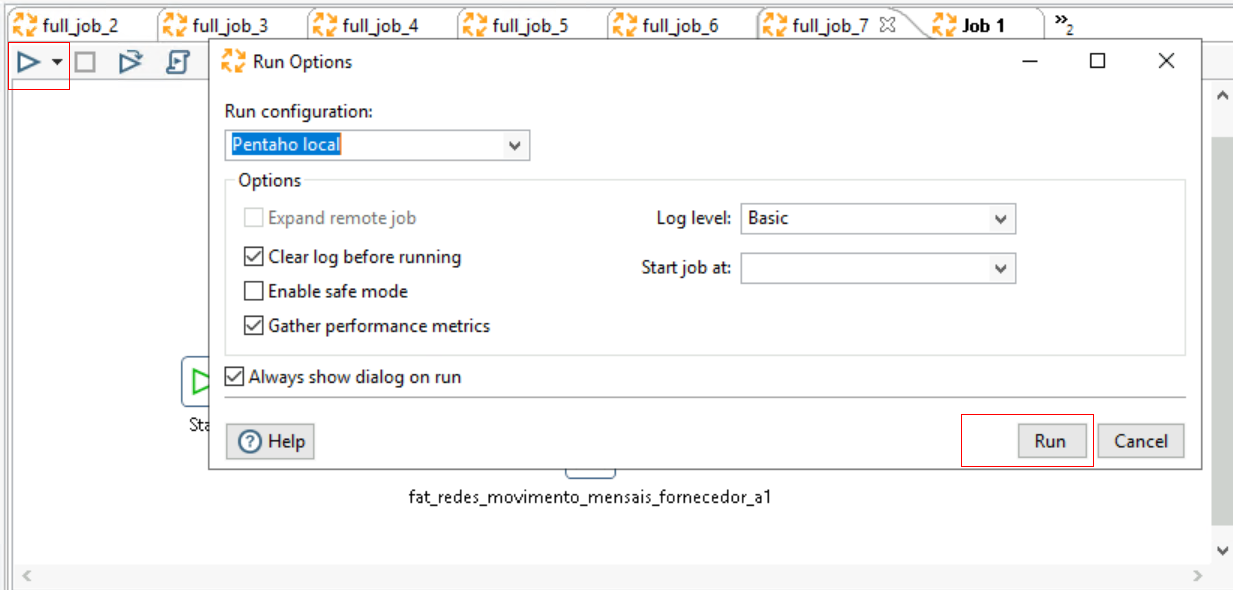Start the job with the Run toolbar icon
Screen dimensions: 1233x590
pyautogui.click(x=29, y=63)
